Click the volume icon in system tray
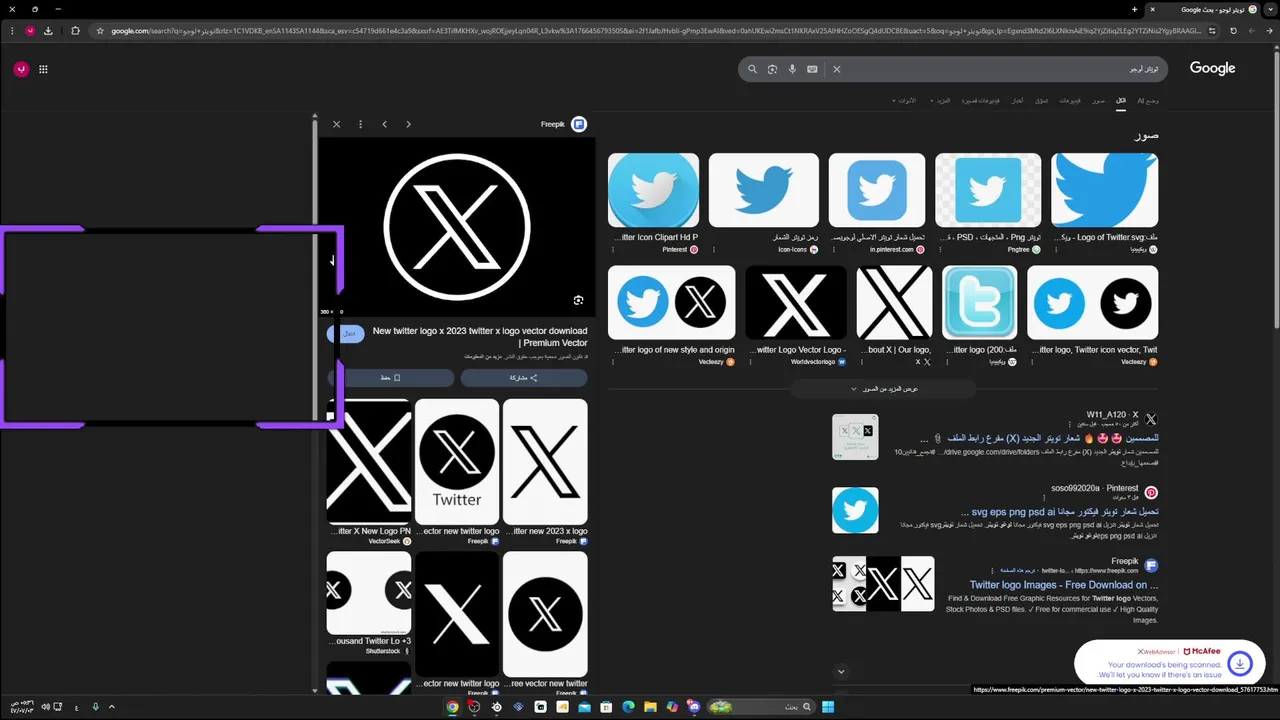 click(x=44, y=707)
